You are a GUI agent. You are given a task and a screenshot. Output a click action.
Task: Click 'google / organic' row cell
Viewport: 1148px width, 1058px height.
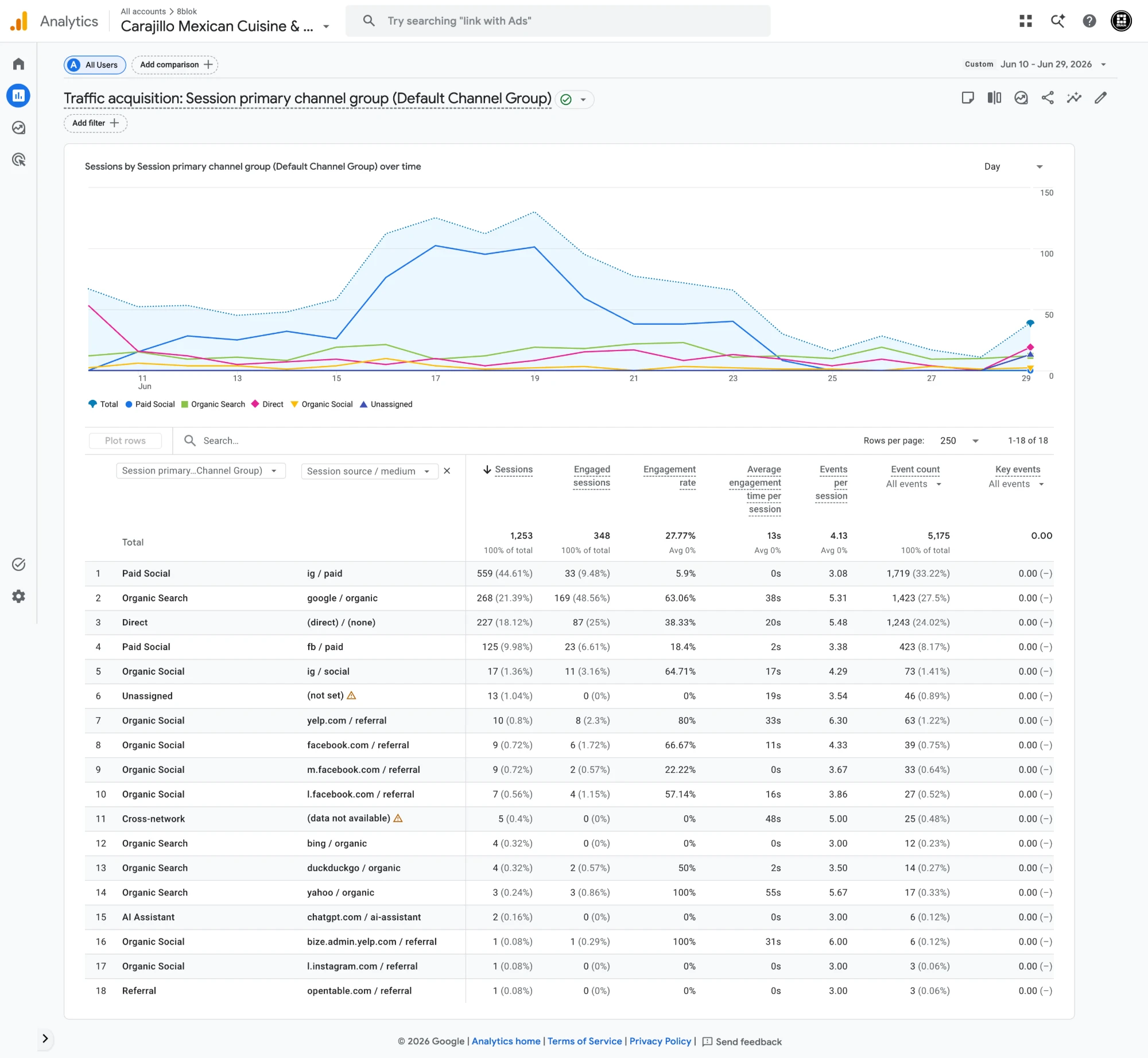(x=342, y=598)
